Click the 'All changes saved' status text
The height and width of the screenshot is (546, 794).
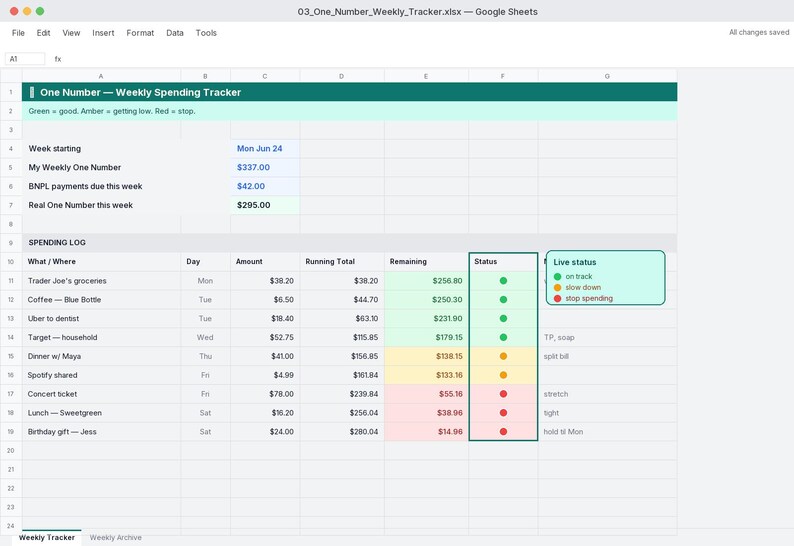click(x=759, y=32)
